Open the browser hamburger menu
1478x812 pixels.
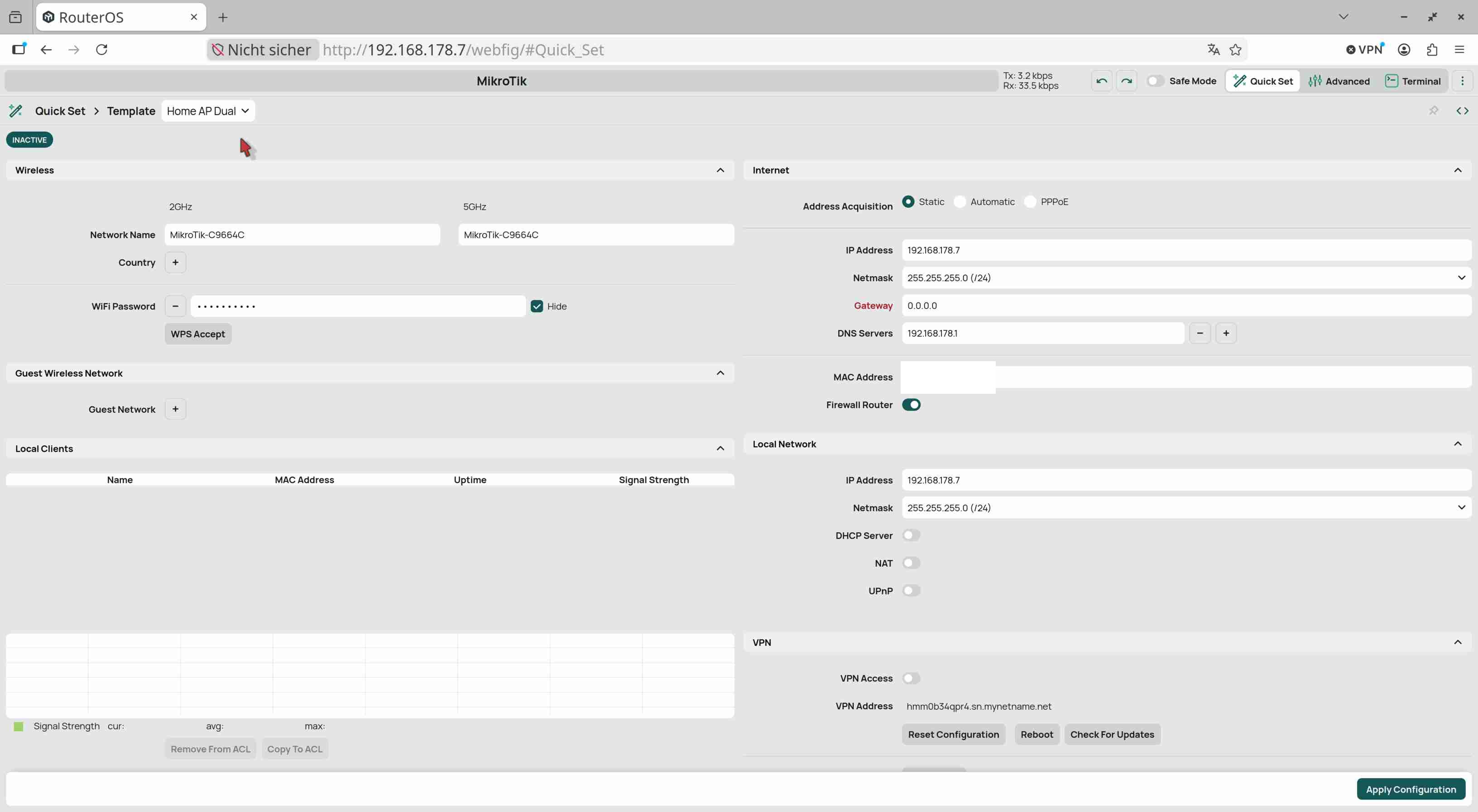coord(1459,49)
